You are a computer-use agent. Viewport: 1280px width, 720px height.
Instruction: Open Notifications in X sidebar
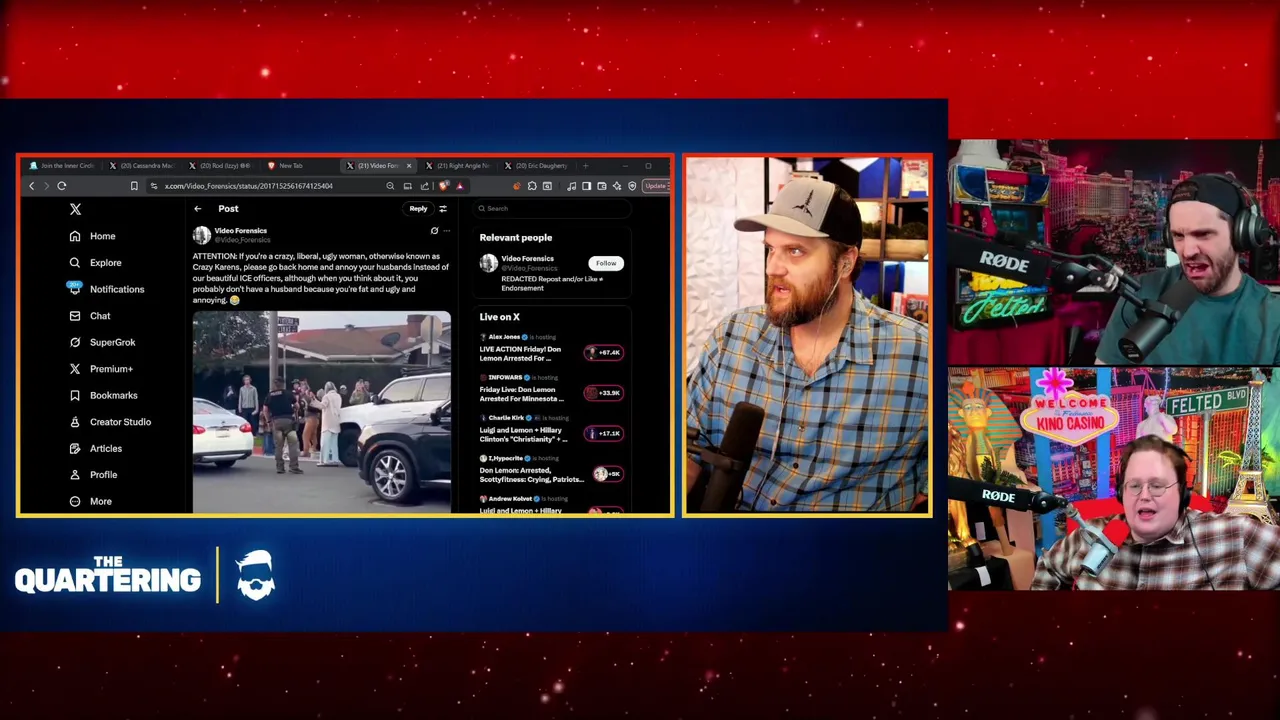tap(106, 289)
